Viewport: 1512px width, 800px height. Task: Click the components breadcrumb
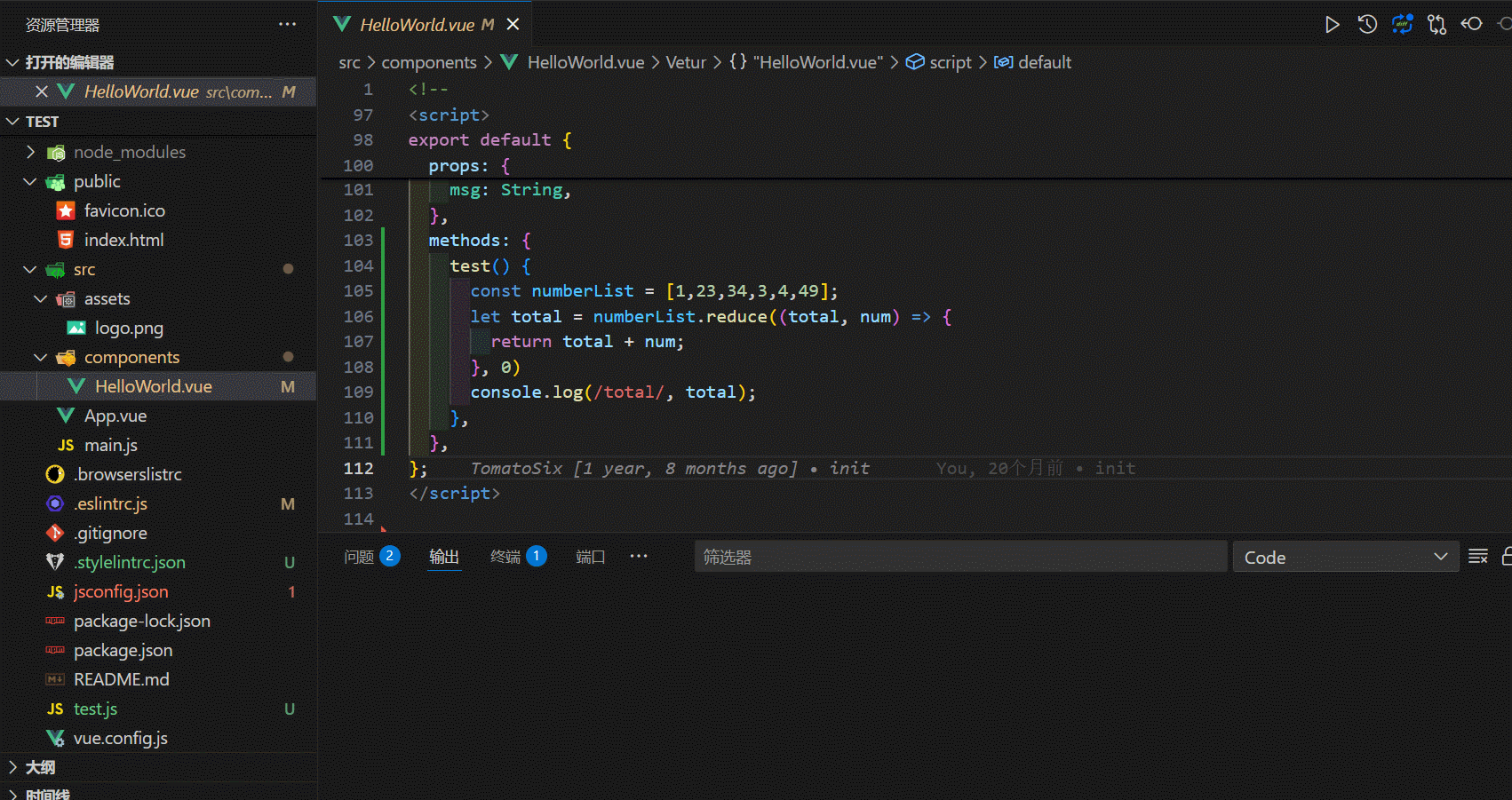coord(429,62)
